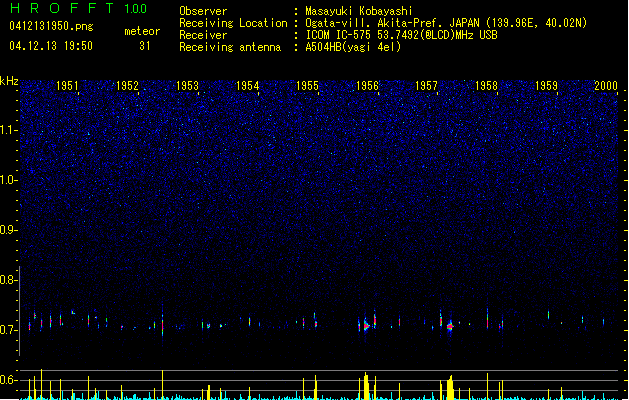Click the 1956 time marker
Viewport: 629px width, 400px height.
tap(367, 86)
